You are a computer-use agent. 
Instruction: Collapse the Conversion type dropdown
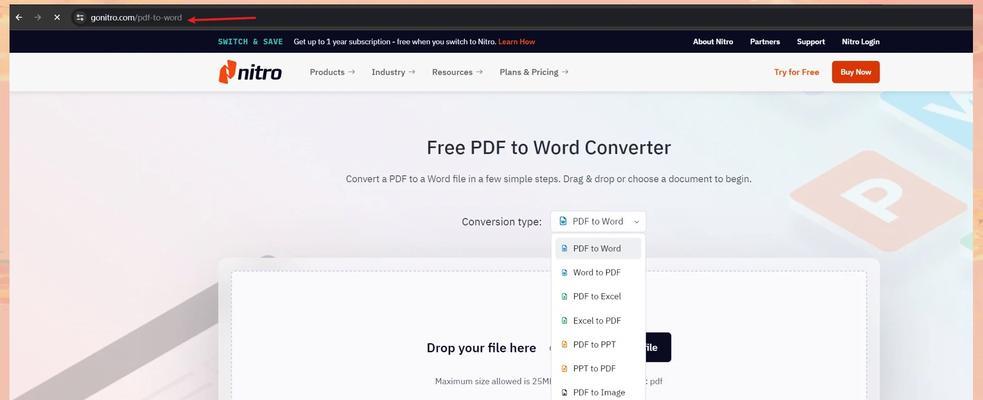[x=598, y=221]
